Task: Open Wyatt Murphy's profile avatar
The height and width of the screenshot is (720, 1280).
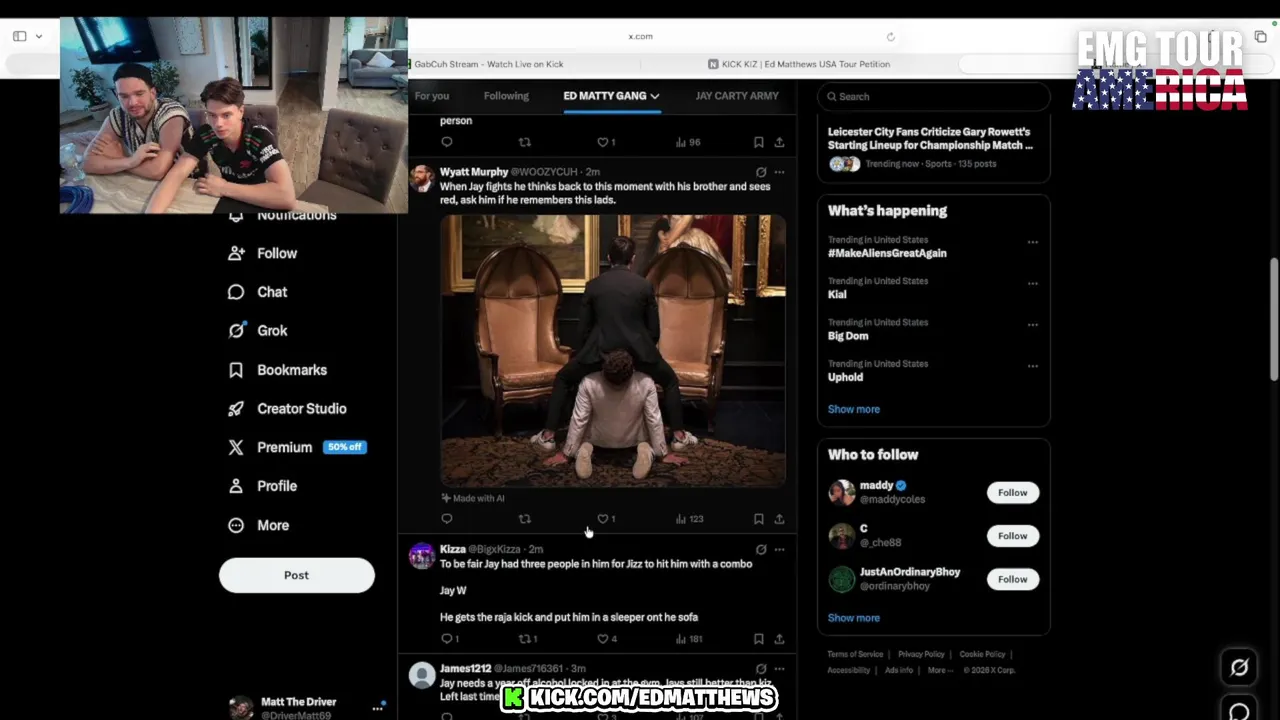Action: pyautogui.click(x=422, y=179)
